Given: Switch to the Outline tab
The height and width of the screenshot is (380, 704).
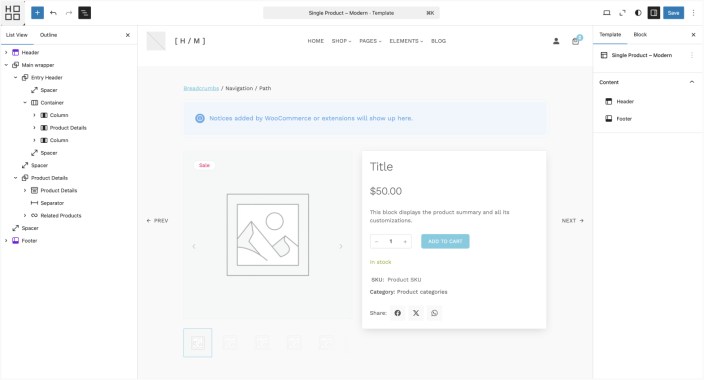Looking at the screenshot, I should [48, 35].
